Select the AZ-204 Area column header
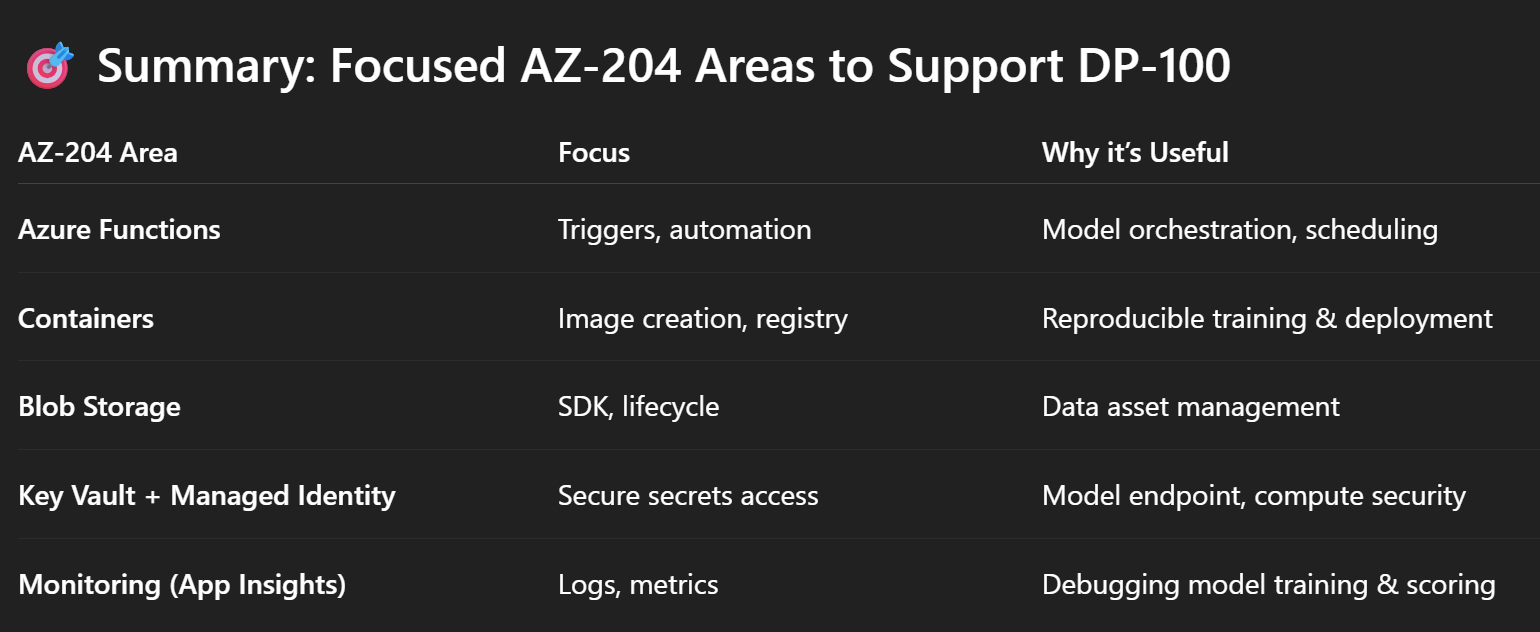The width and height of the screenshot is (1540, 632). (98, 152)
